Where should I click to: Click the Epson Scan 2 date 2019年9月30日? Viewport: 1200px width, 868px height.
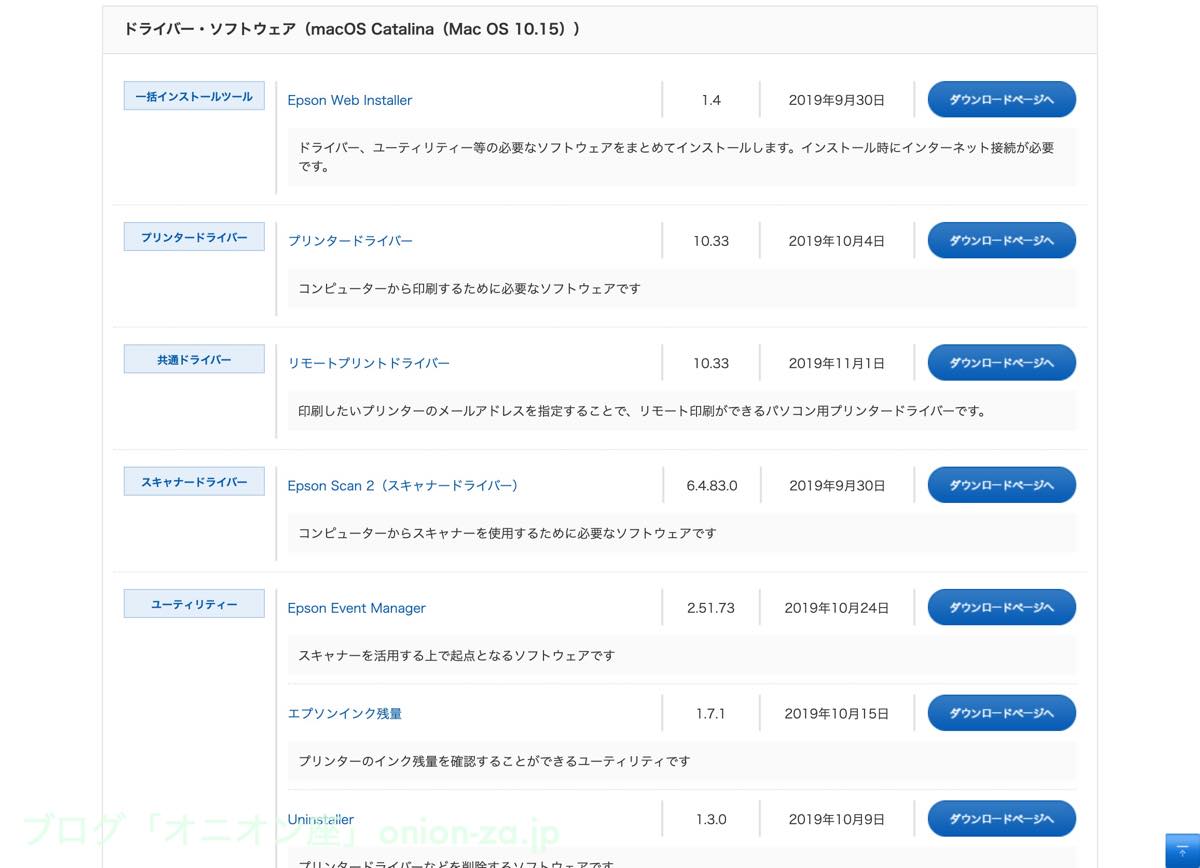(x=836, y=485)
